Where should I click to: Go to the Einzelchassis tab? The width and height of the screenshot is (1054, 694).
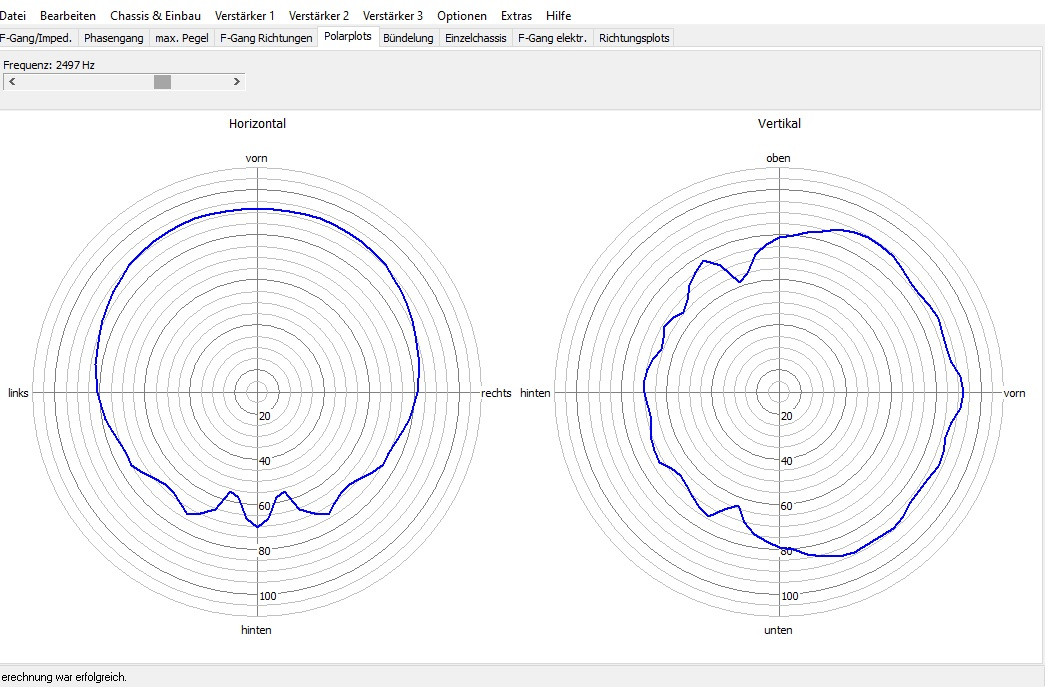(476, 38)
